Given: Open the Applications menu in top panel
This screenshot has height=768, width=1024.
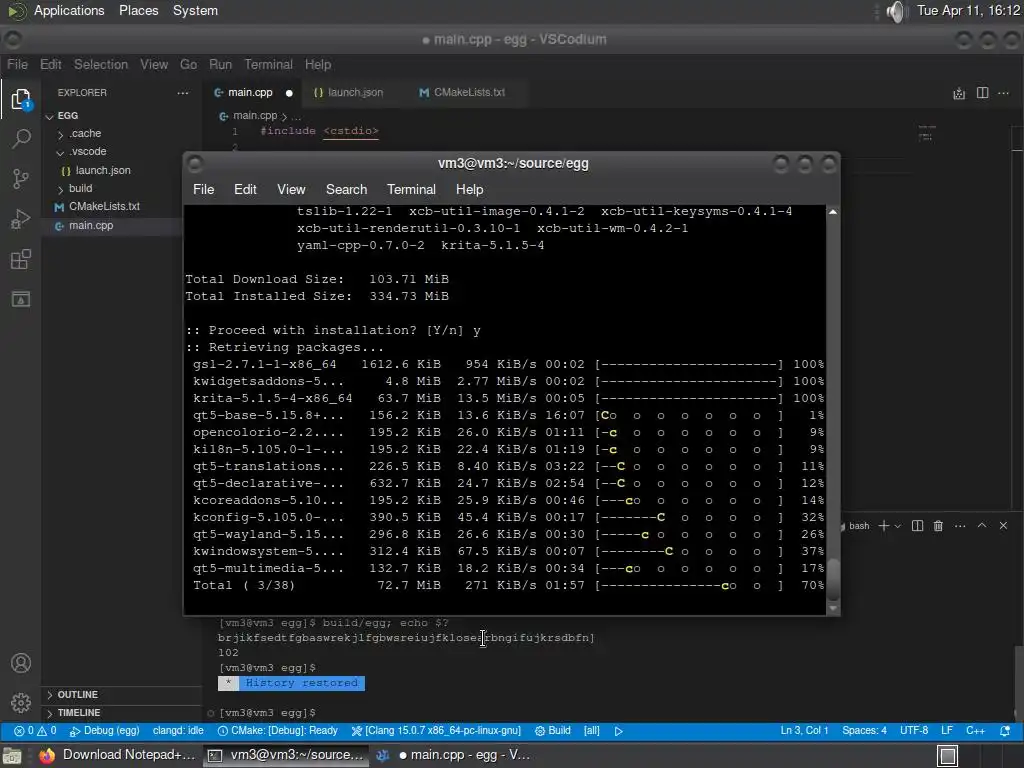Looking at the screenshot, I should [x=69, y=10].
